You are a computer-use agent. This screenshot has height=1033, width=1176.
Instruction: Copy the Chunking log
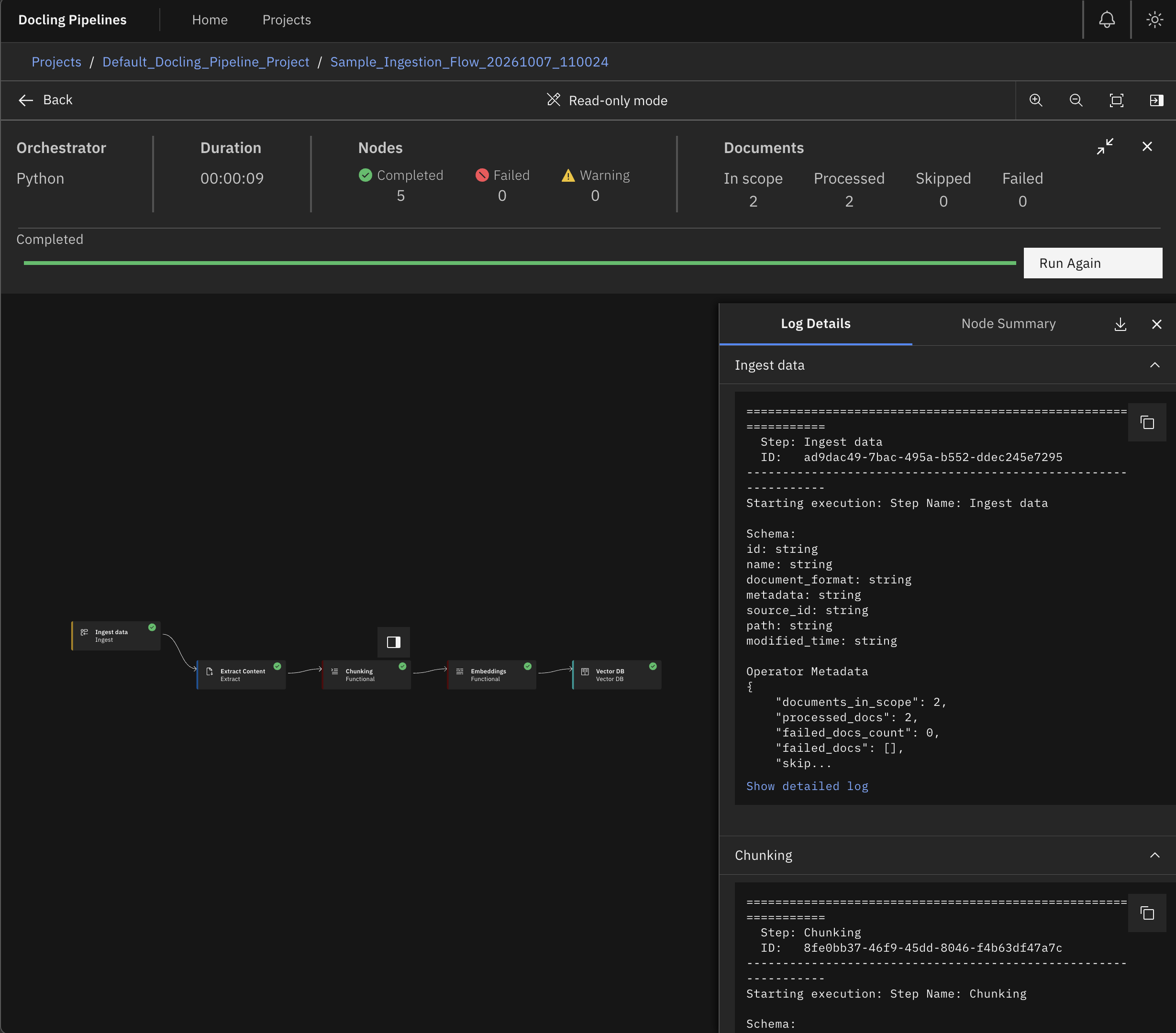pos(1147,913)
